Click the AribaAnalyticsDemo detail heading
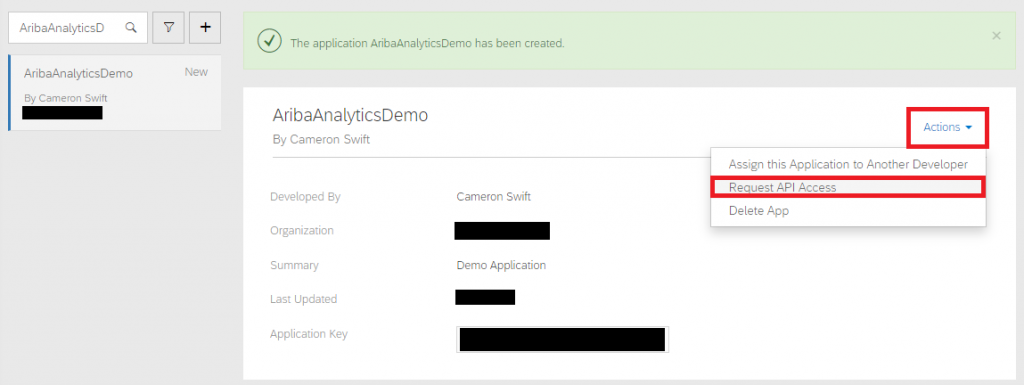This screenshot has width=1024, height=385. point(350,116)
